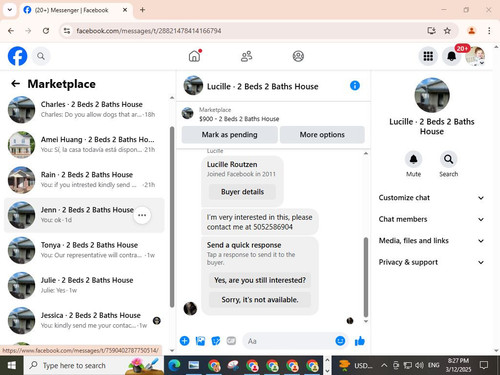The image size is (500, 375).
Task: Click the $900 - 2 Beds 2 Baths listing link
Action: (x=239, y=119)
